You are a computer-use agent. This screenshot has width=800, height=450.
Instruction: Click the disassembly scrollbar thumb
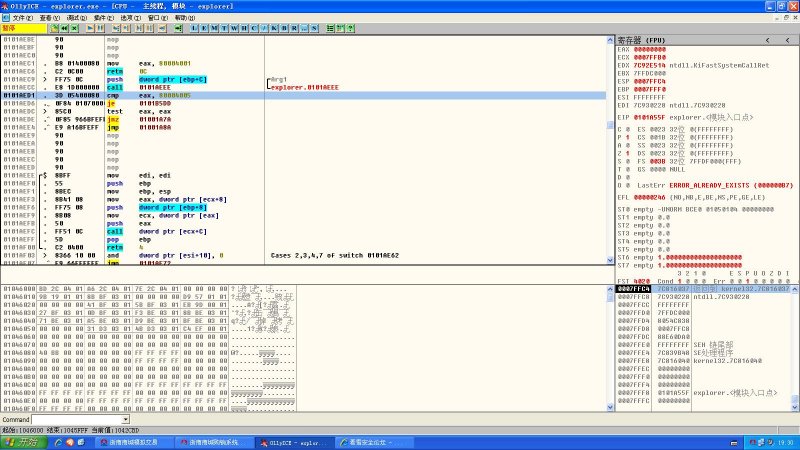610,125
